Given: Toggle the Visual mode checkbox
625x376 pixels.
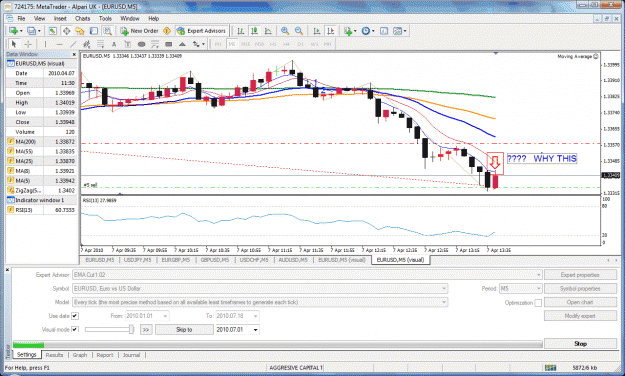Looking at the screenshot, I should point(75,329).
